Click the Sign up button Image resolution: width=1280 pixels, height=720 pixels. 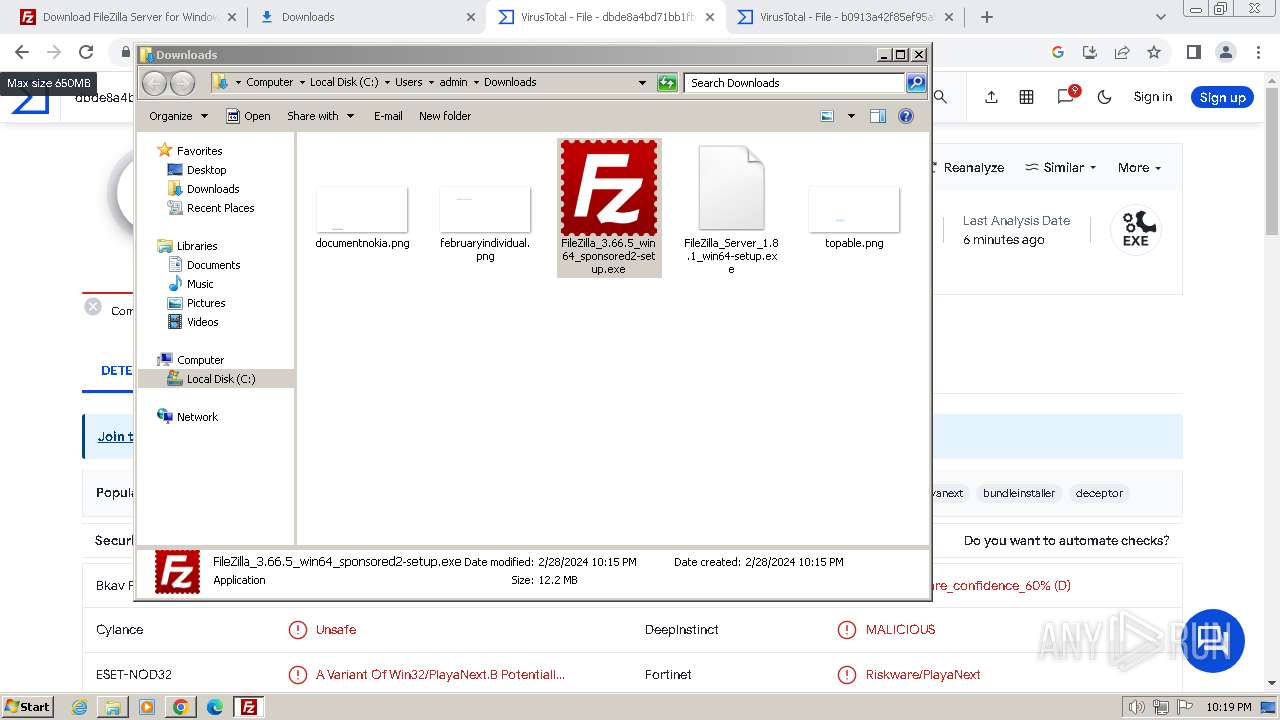1222,97
